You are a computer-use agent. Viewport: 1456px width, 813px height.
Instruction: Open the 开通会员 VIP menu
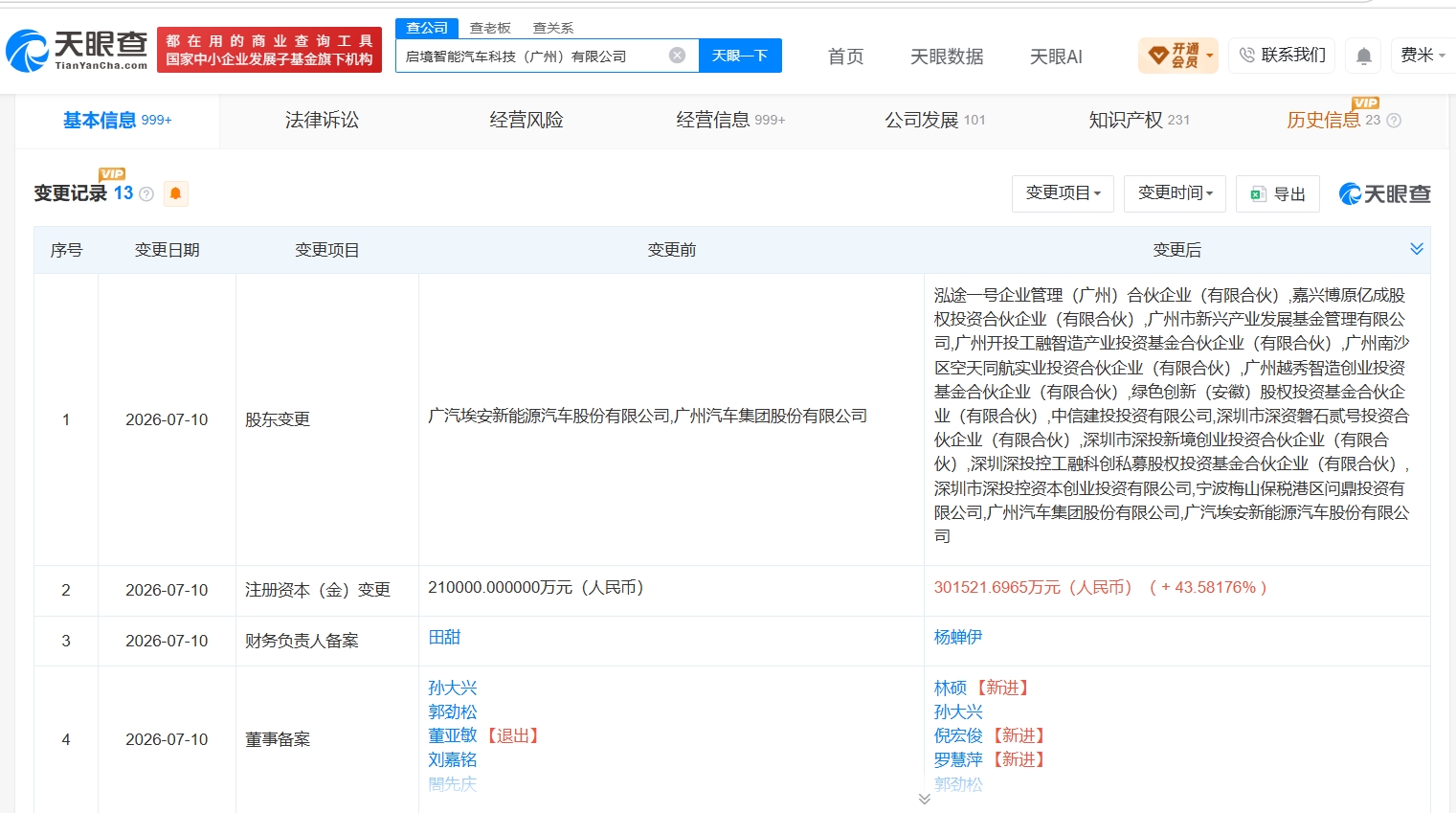click(1177, 56)
